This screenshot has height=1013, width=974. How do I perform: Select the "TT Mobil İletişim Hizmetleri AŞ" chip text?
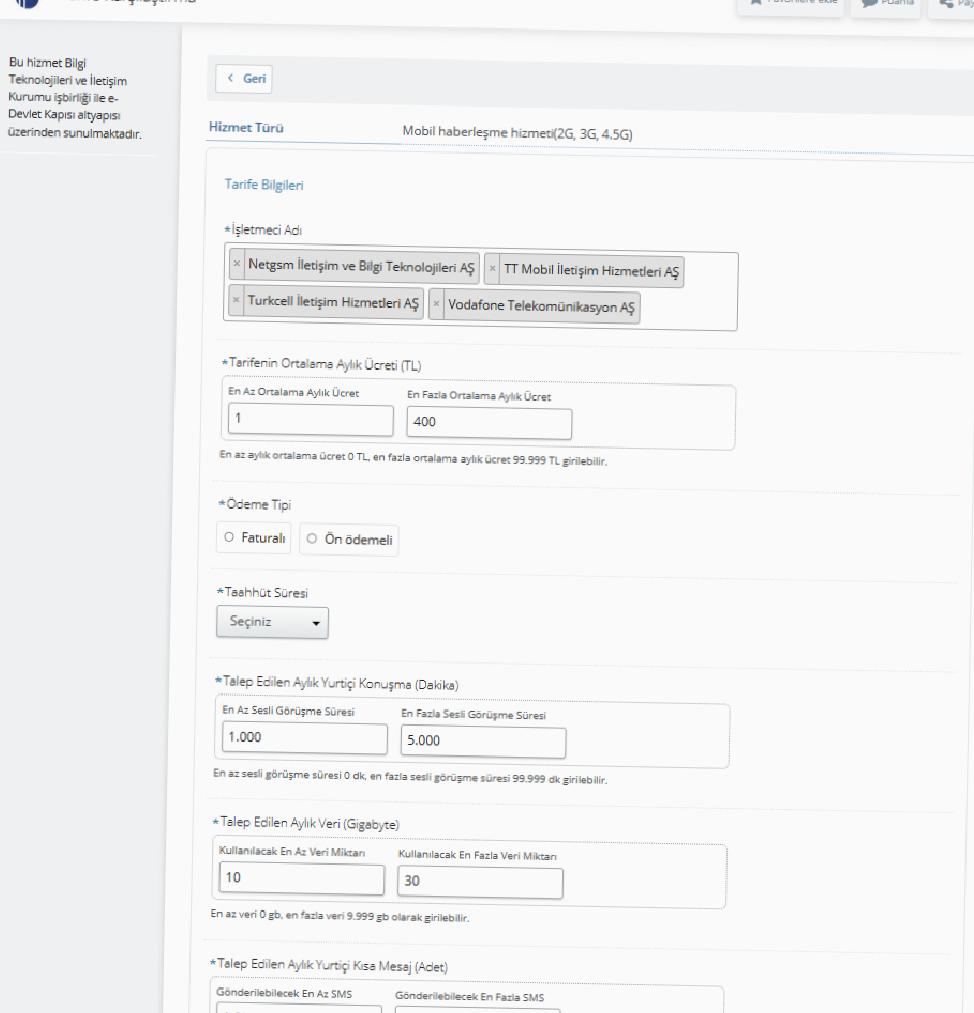591,271
